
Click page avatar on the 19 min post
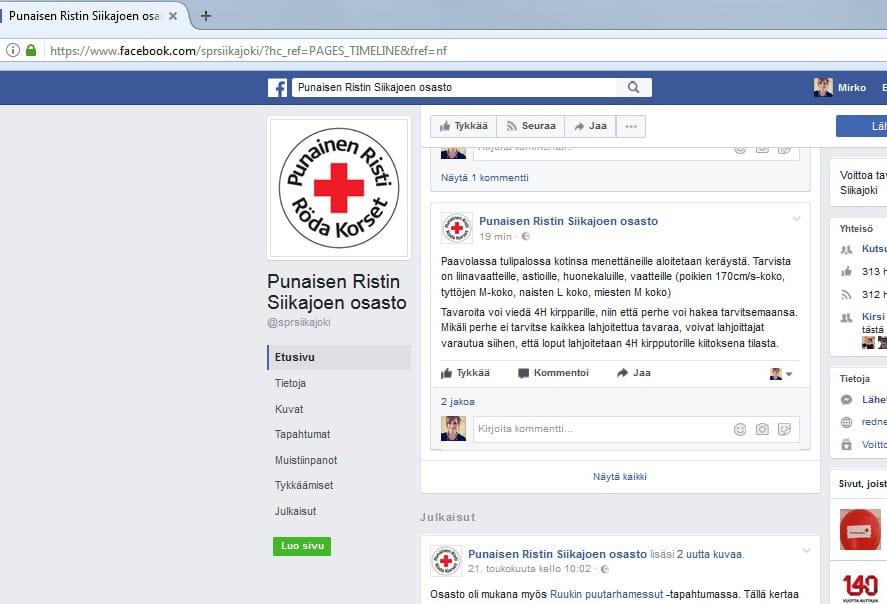(x=457, y=228)
